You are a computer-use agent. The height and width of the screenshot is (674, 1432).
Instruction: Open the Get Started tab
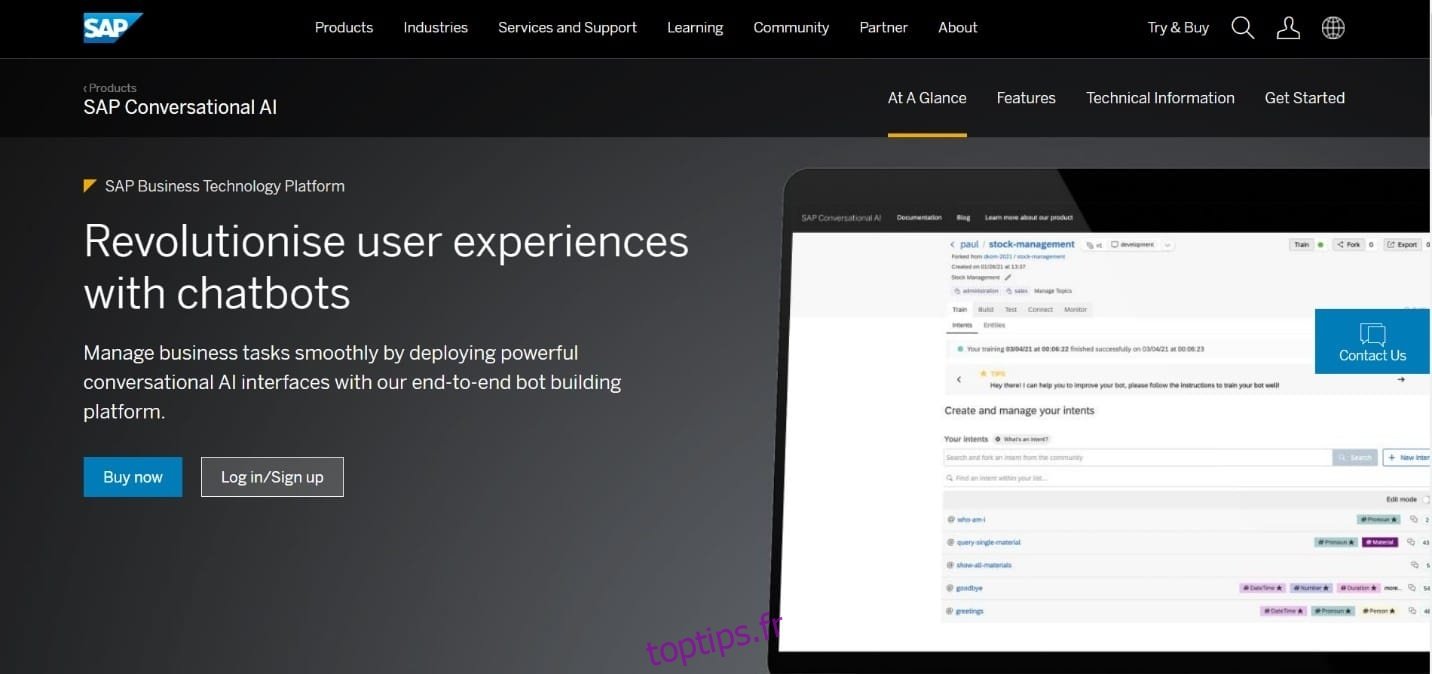pyautogui.click(x=1304, y=98)
